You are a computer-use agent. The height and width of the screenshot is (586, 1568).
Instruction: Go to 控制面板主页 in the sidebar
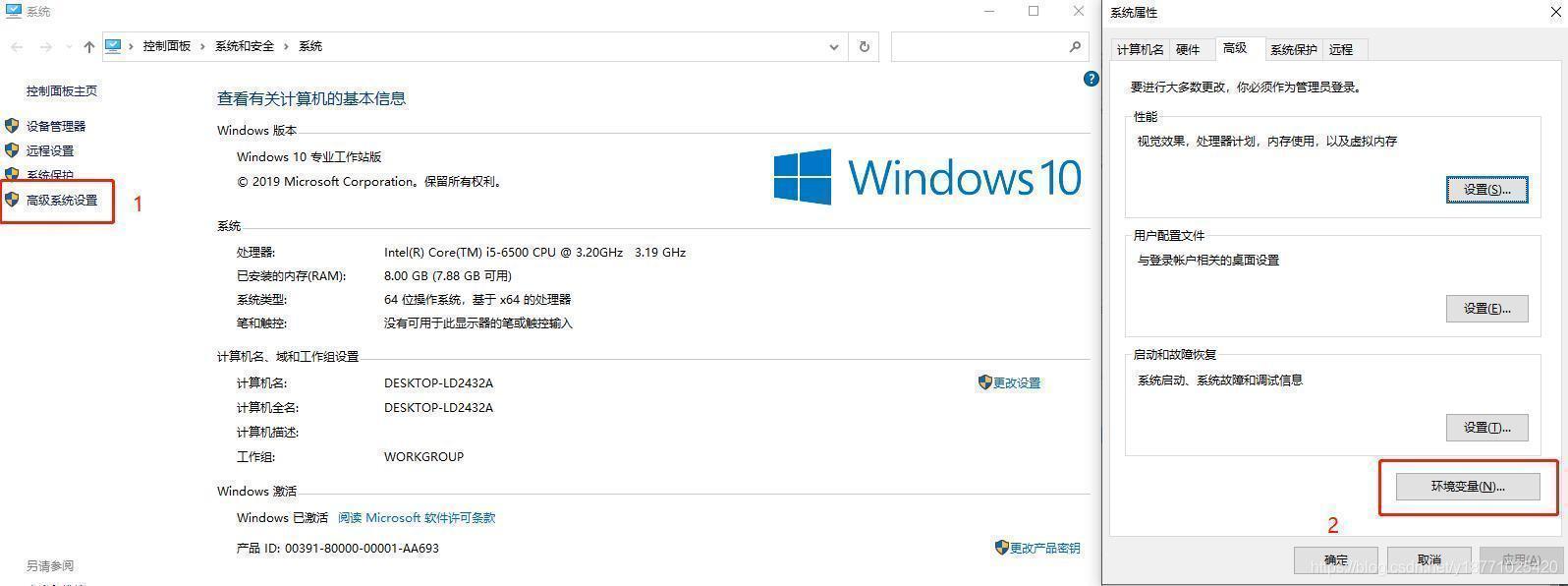point(62,90)
